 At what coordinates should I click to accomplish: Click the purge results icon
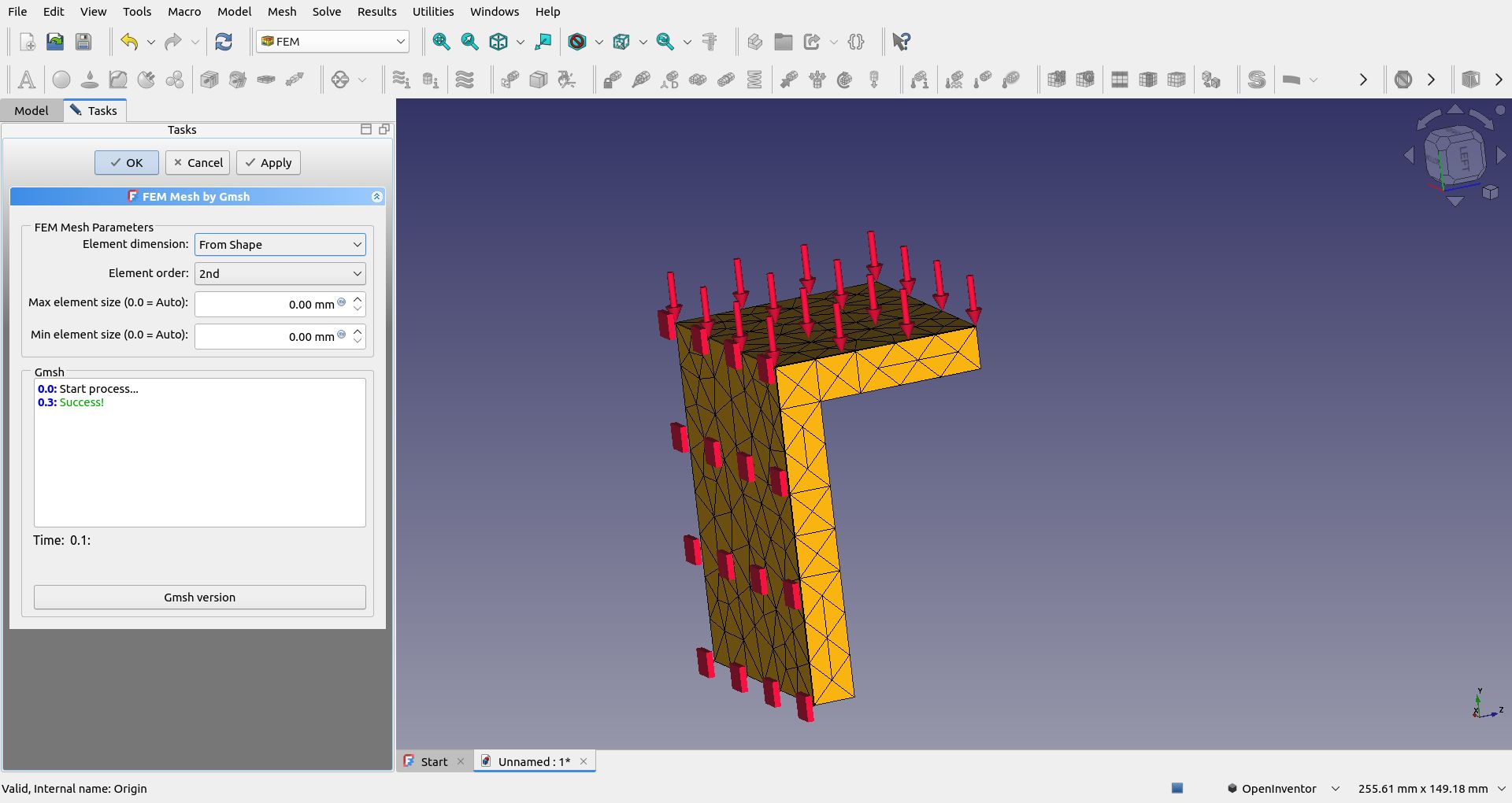tap(1403, 80)
